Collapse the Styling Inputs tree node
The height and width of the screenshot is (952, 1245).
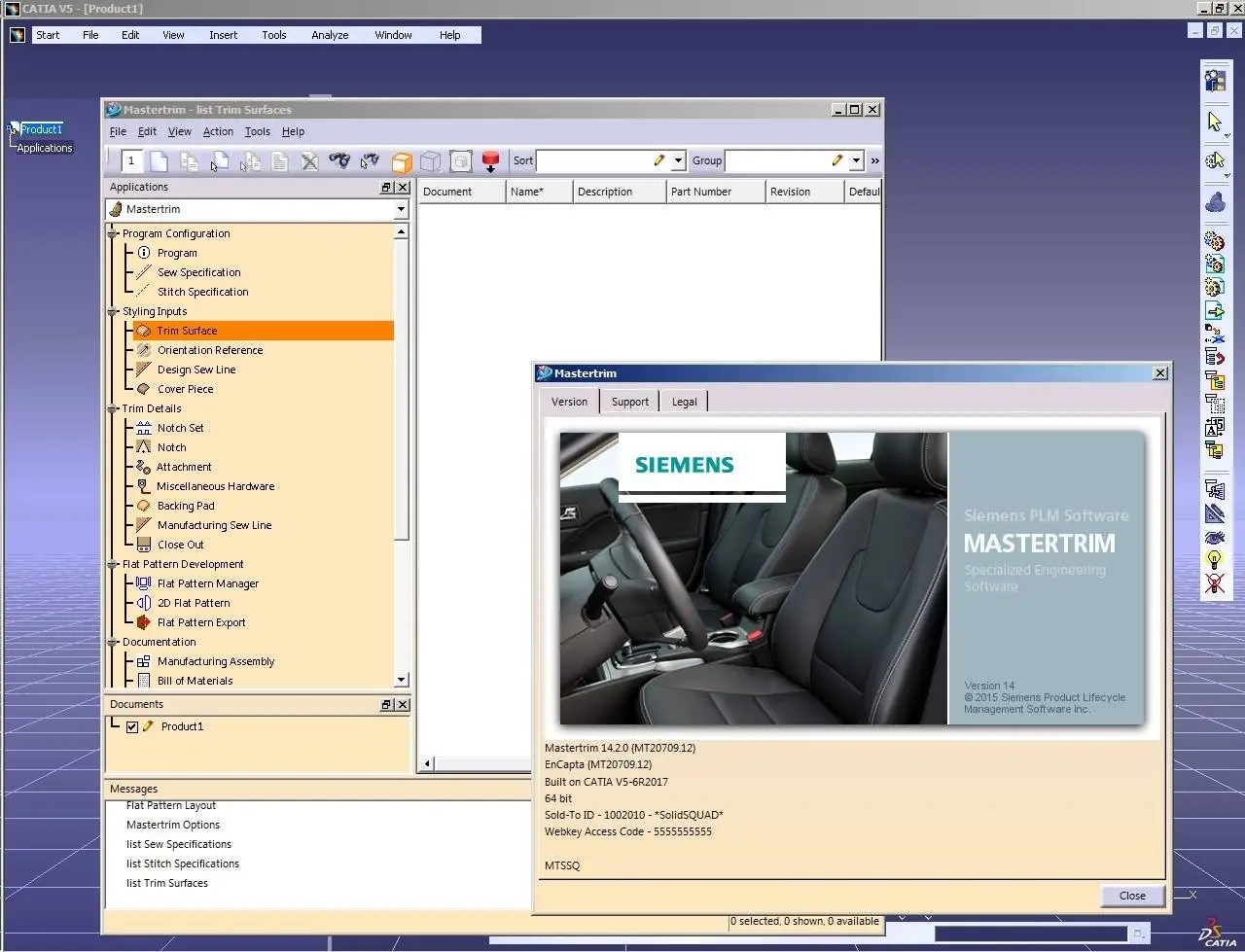113,311
